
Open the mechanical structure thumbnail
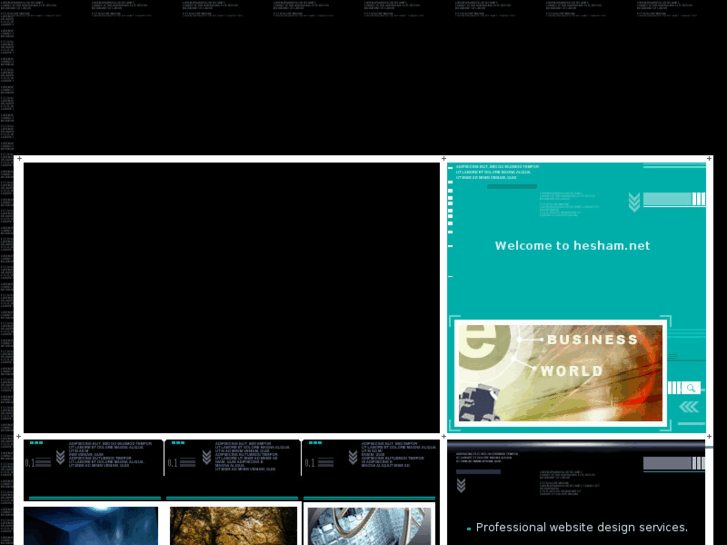[369, 526]
